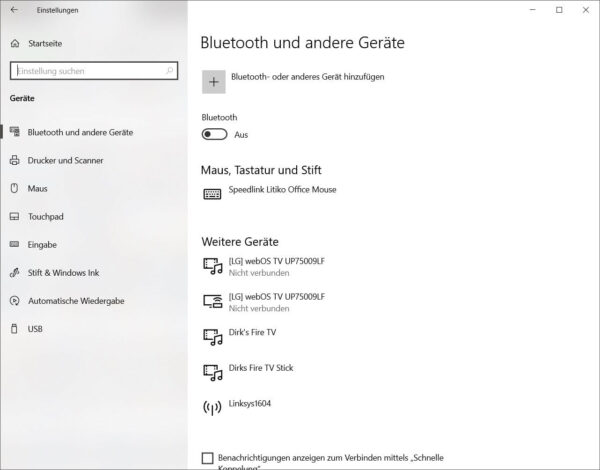Click the plus icon to add a device
This screenshot has width=600, height=470.
214,82
